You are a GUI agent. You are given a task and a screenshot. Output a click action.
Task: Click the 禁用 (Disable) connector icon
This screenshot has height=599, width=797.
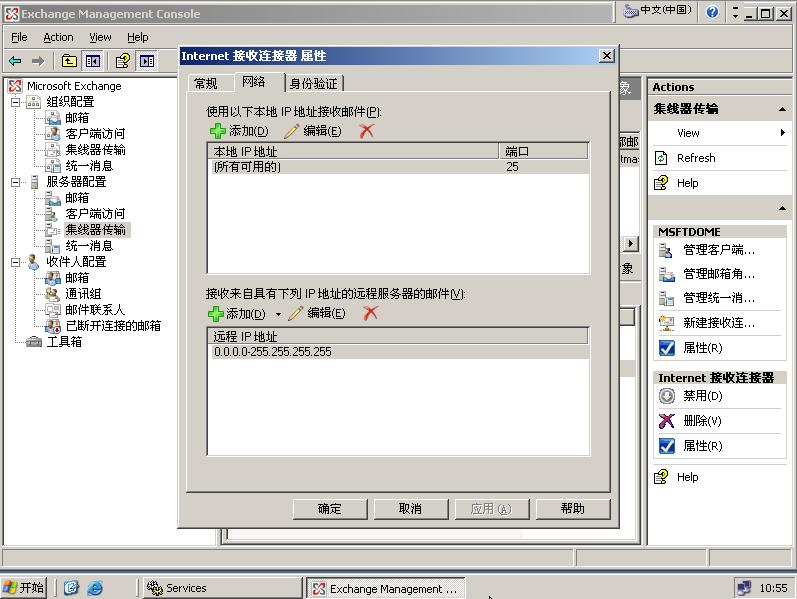[667, 396]
